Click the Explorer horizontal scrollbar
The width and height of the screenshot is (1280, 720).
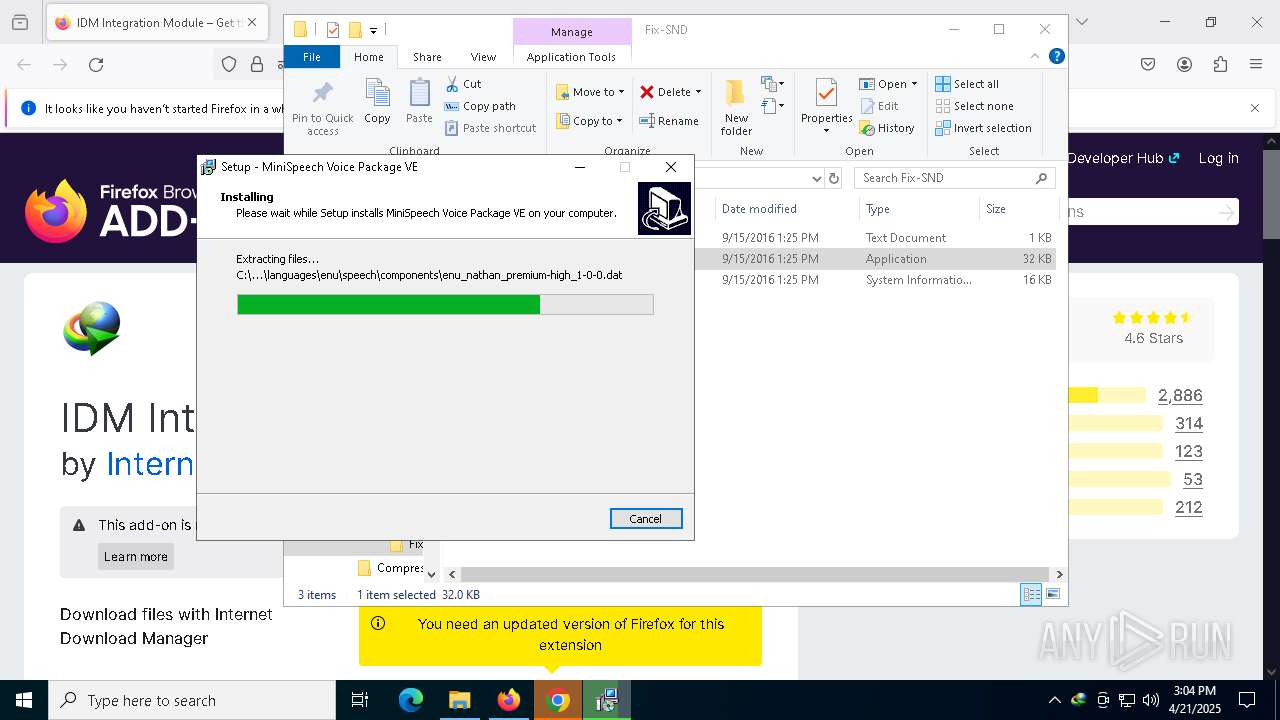[x=754, y=574]
